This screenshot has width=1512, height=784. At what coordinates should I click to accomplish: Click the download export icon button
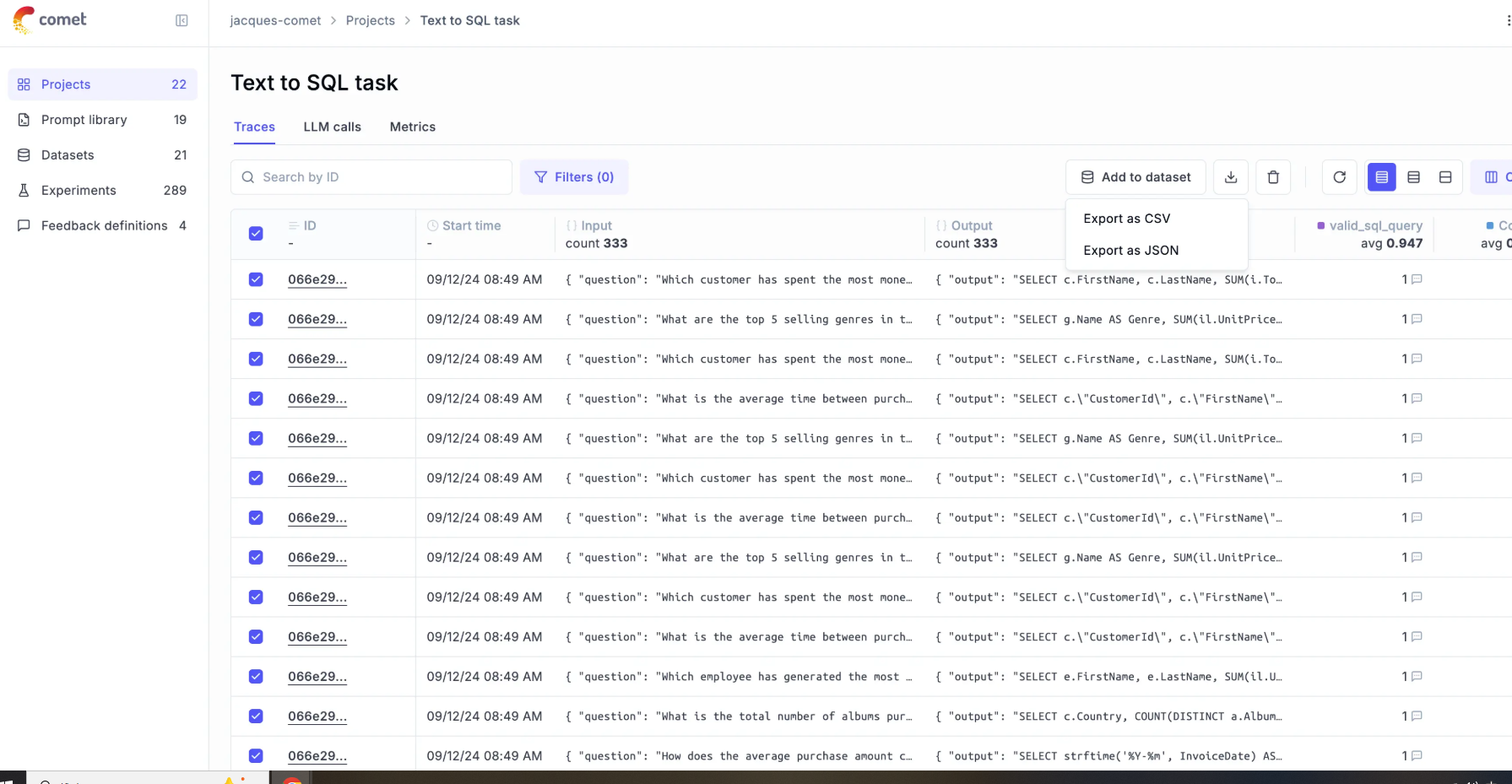1231,177
